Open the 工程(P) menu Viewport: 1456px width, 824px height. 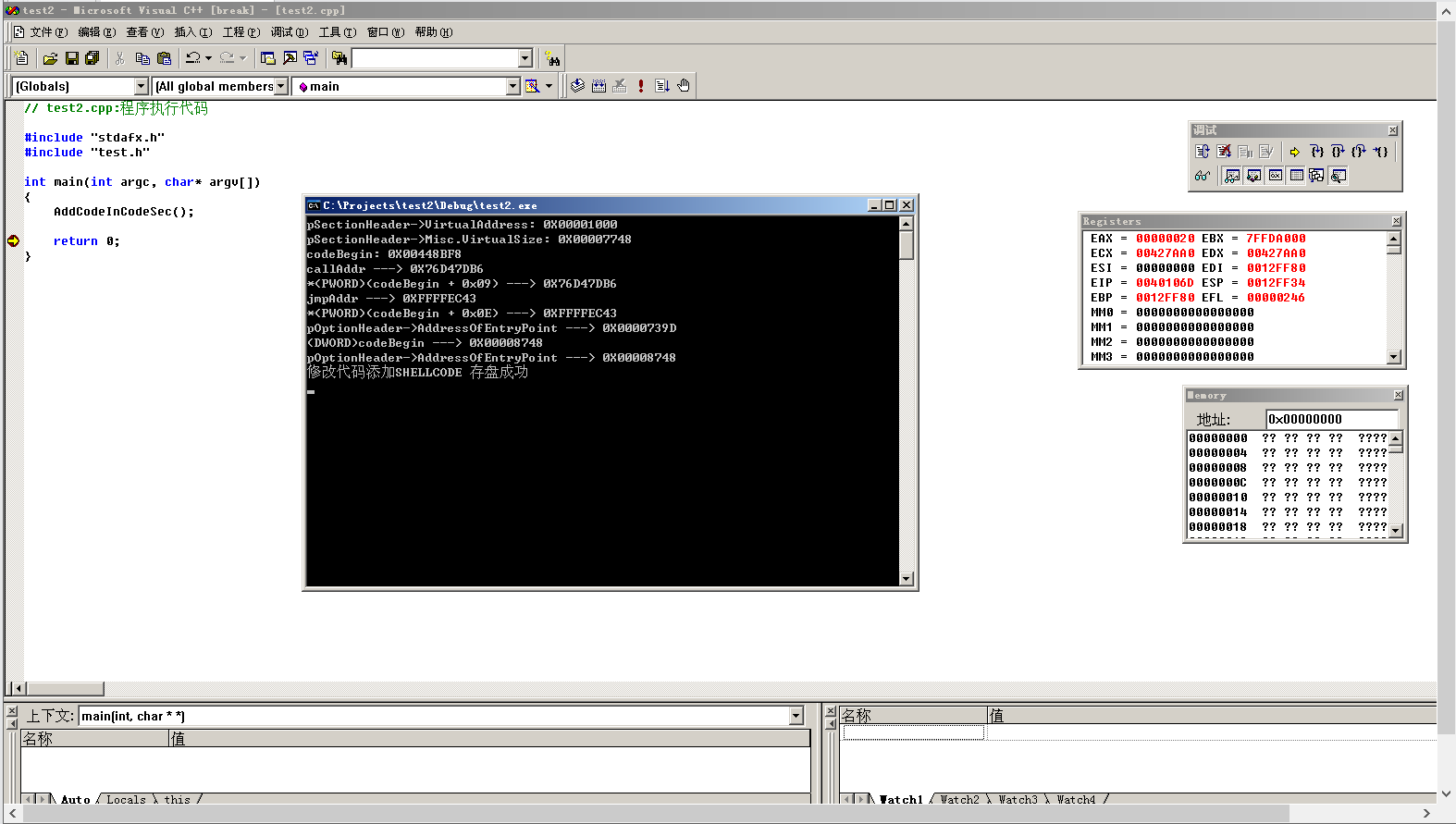point(241,32)
